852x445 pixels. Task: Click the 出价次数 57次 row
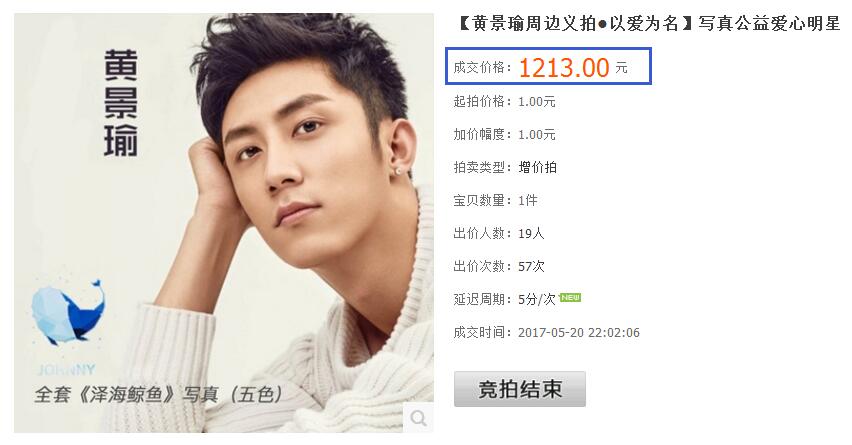(499, 266)
